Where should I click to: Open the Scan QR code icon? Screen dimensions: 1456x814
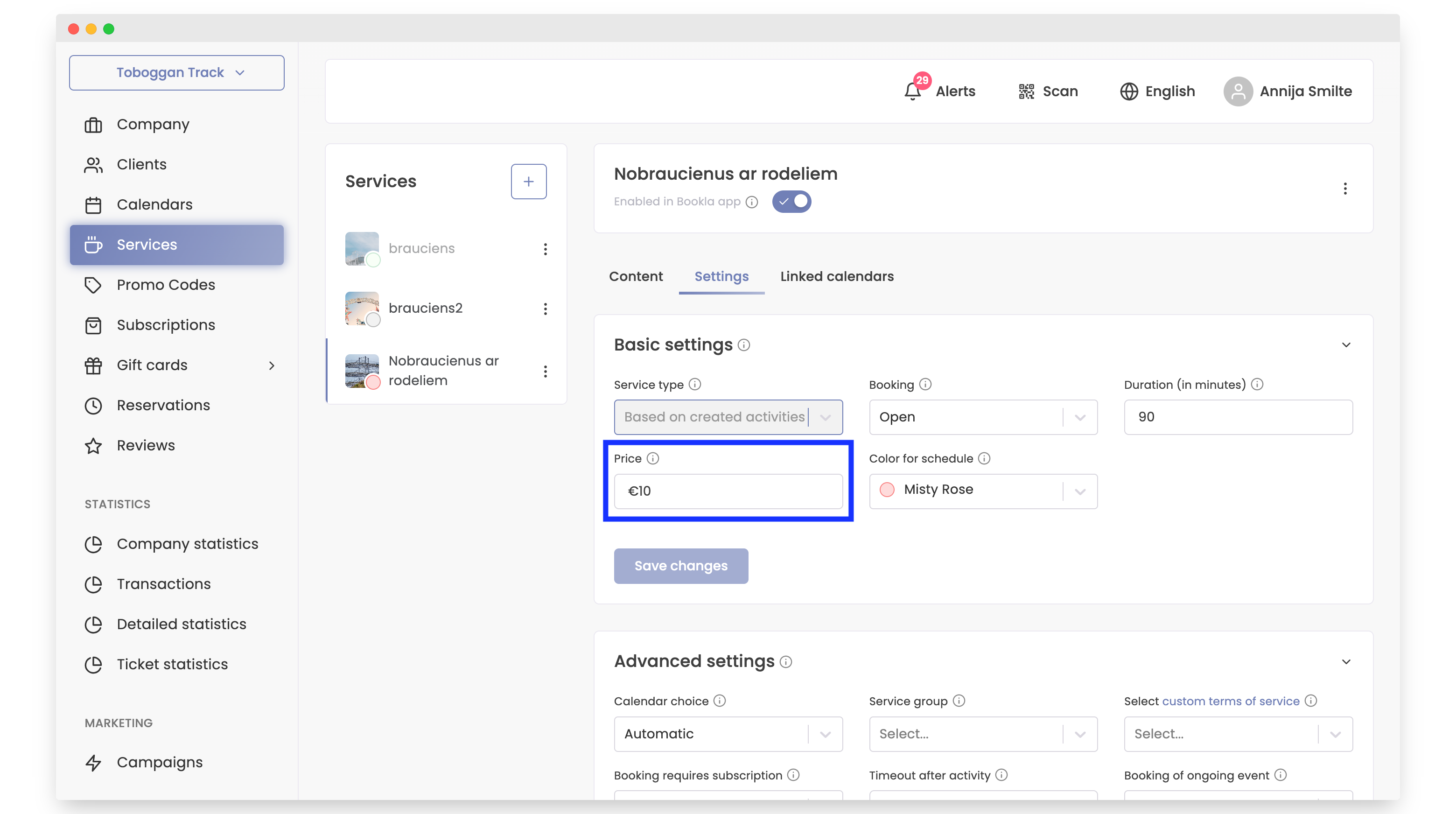tap(1027, 91)
